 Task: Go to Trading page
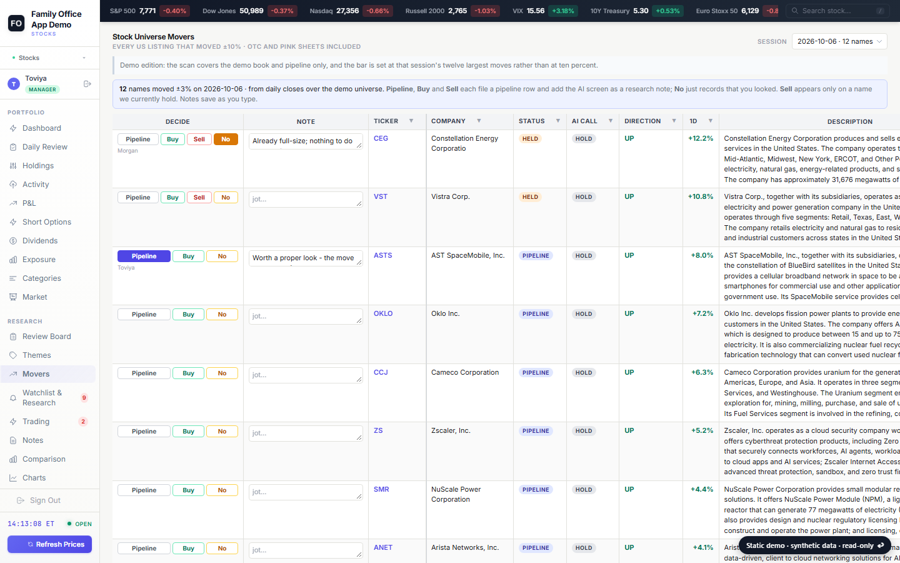[49, 421]
